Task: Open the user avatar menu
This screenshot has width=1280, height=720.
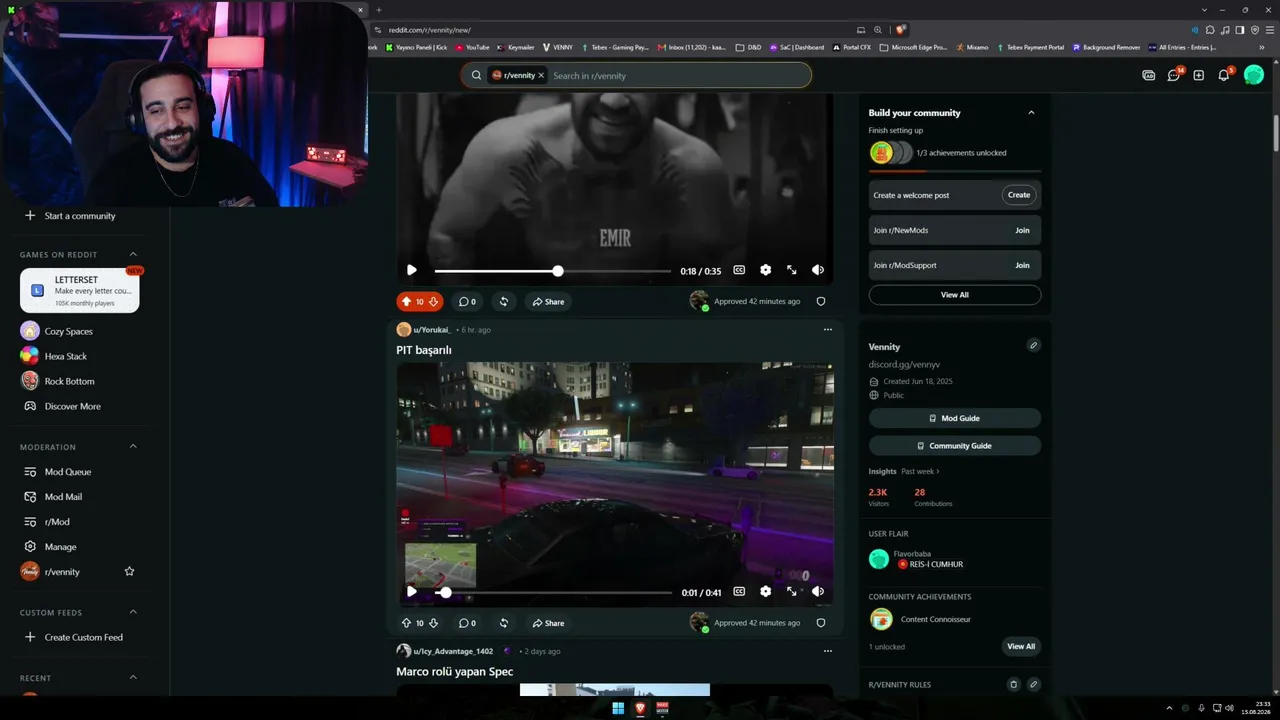Action: click(1254, 75)
